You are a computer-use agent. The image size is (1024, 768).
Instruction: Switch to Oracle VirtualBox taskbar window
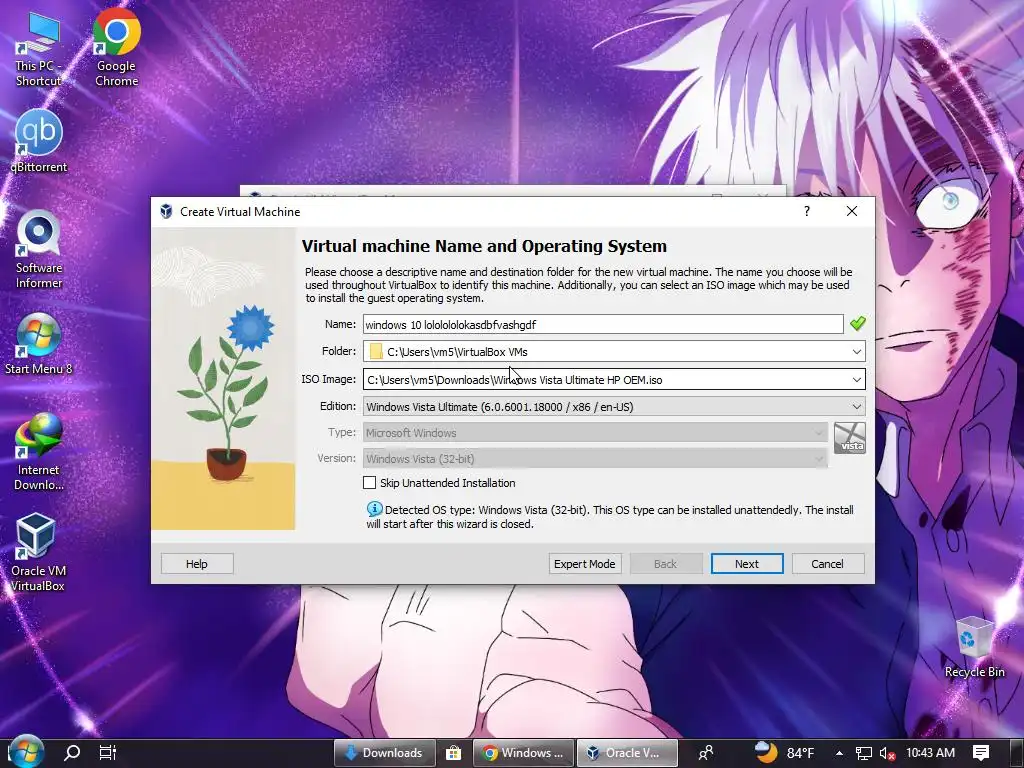click(627, 753)
